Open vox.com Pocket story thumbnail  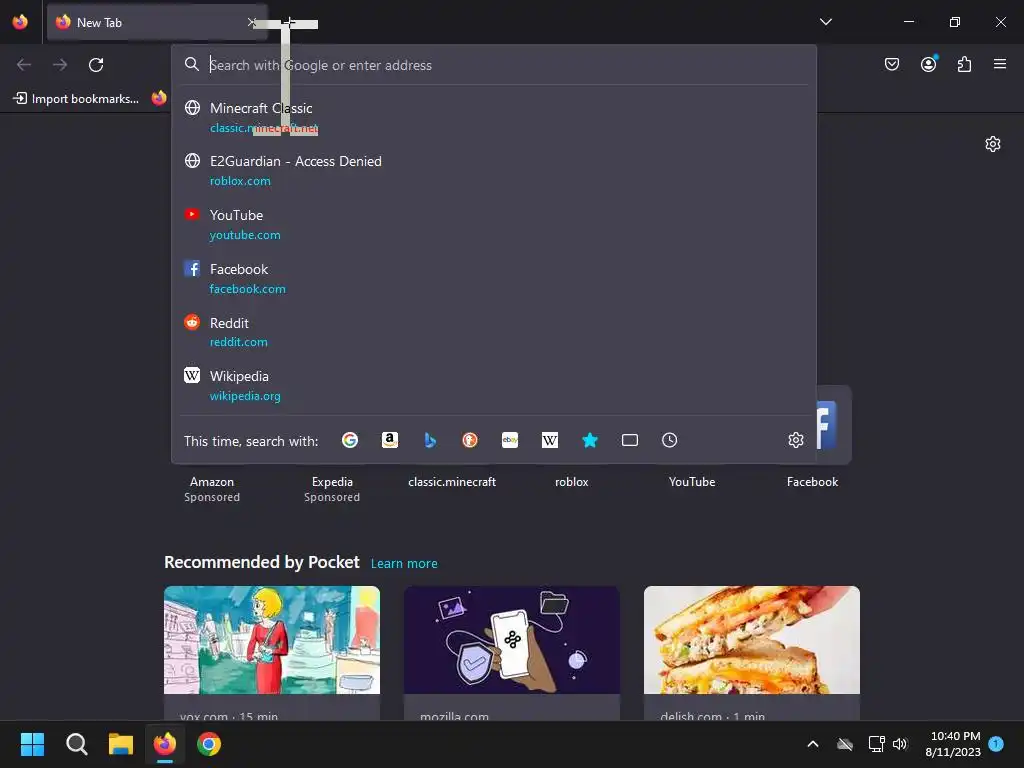[272, 640]
